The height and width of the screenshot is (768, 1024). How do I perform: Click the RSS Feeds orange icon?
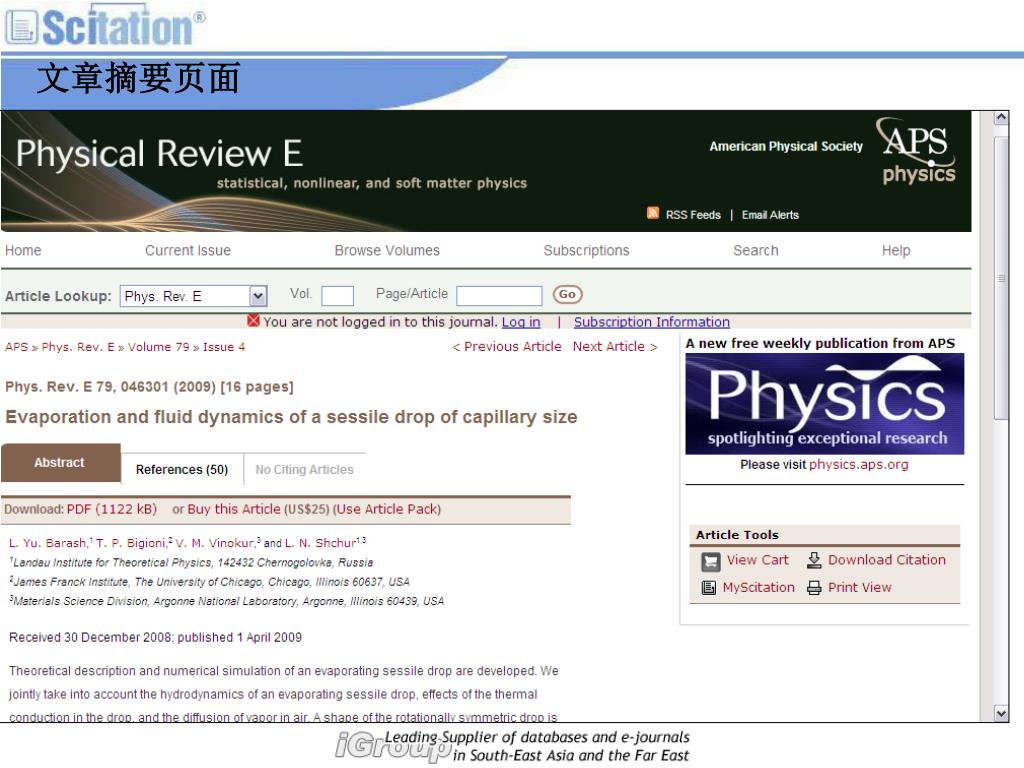652,213
